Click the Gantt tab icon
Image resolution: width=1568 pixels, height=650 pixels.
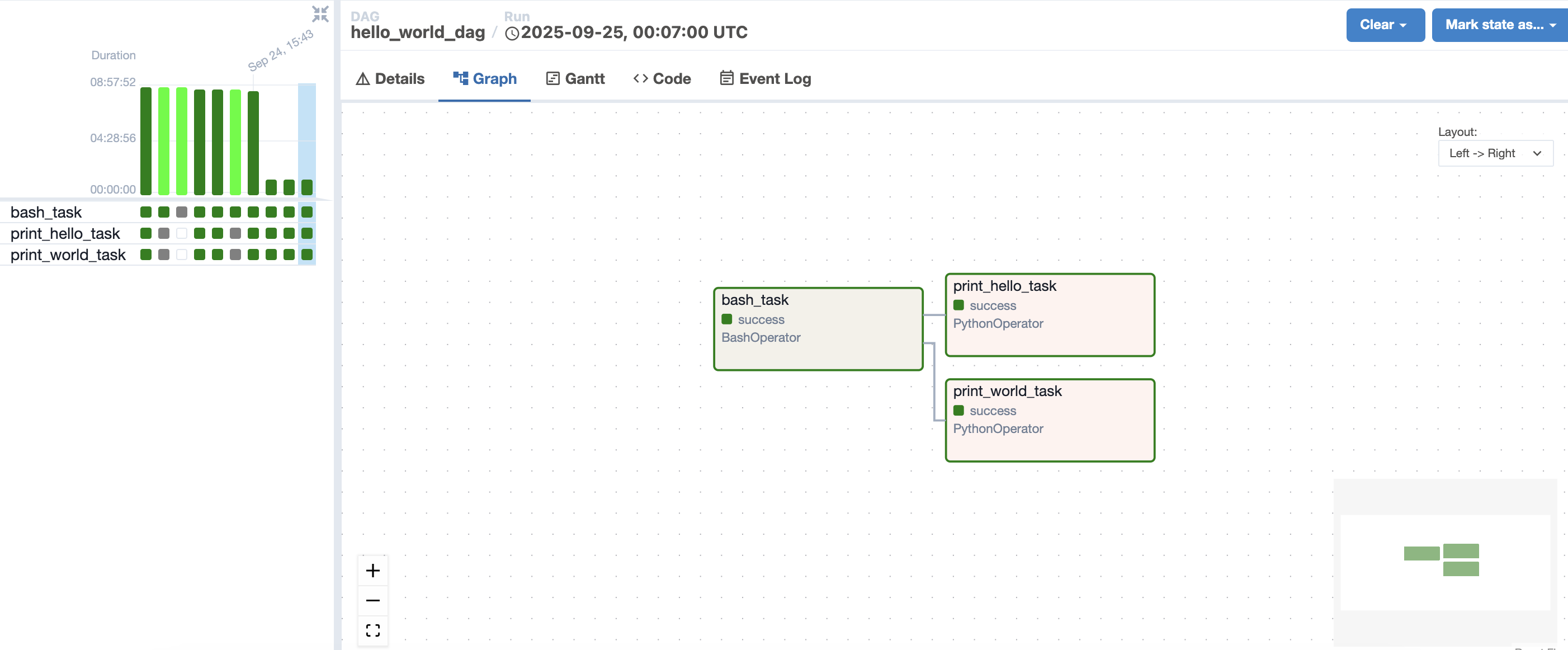[552, 78]
